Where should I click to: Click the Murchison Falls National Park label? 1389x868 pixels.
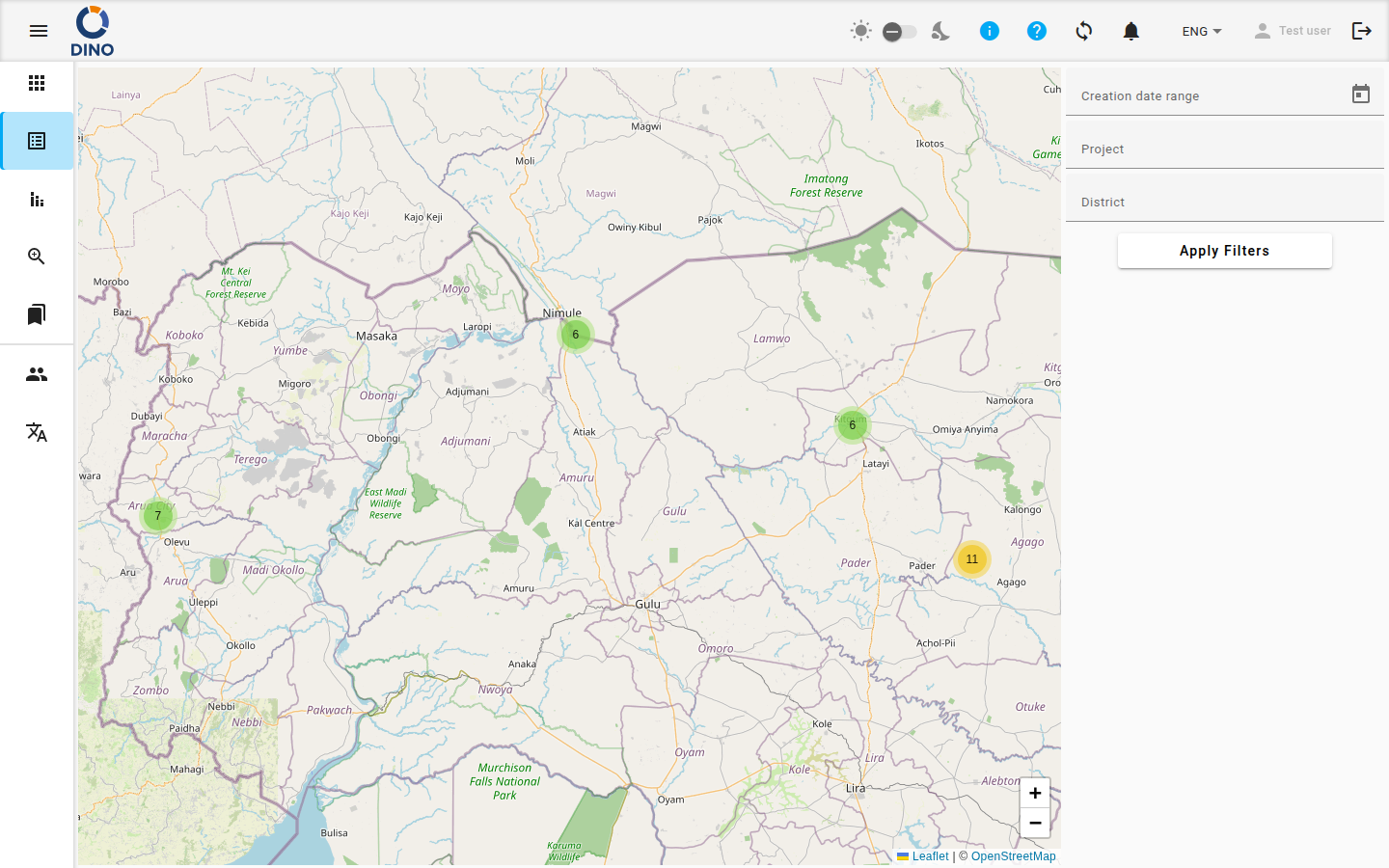504,782
